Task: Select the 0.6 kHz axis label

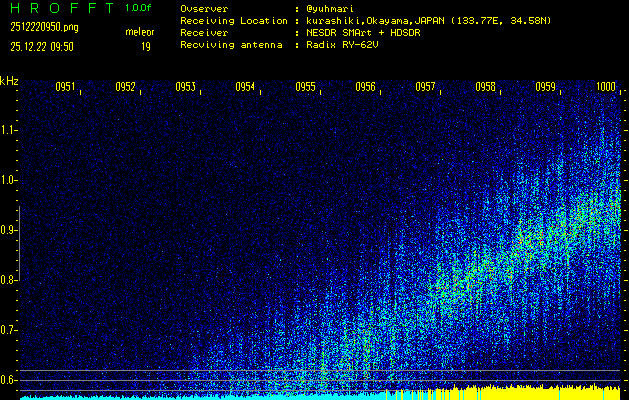Action: click(10, 380)
